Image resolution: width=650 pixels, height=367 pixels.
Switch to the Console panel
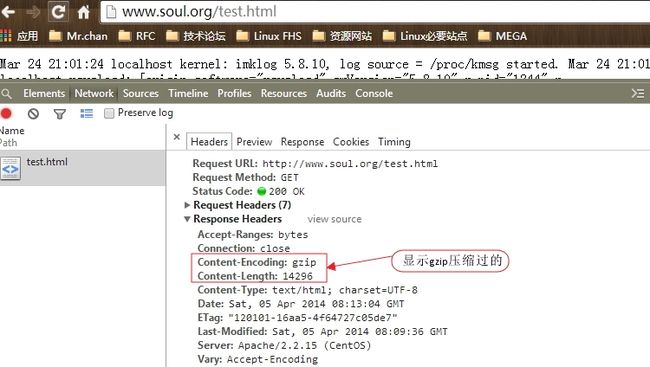[374, 93]
